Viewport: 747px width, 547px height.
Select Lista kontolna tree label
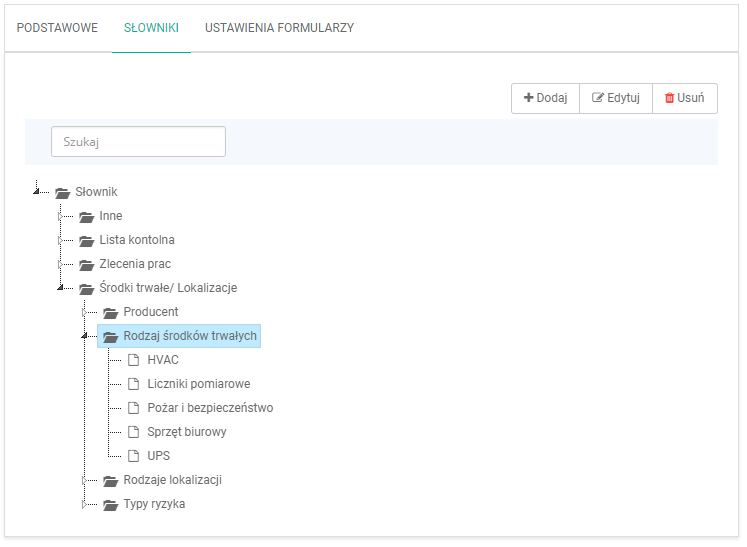pos(137,240)
